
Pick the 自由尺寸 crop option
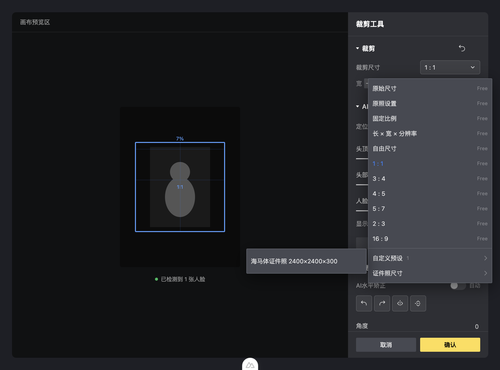(430, 148)
